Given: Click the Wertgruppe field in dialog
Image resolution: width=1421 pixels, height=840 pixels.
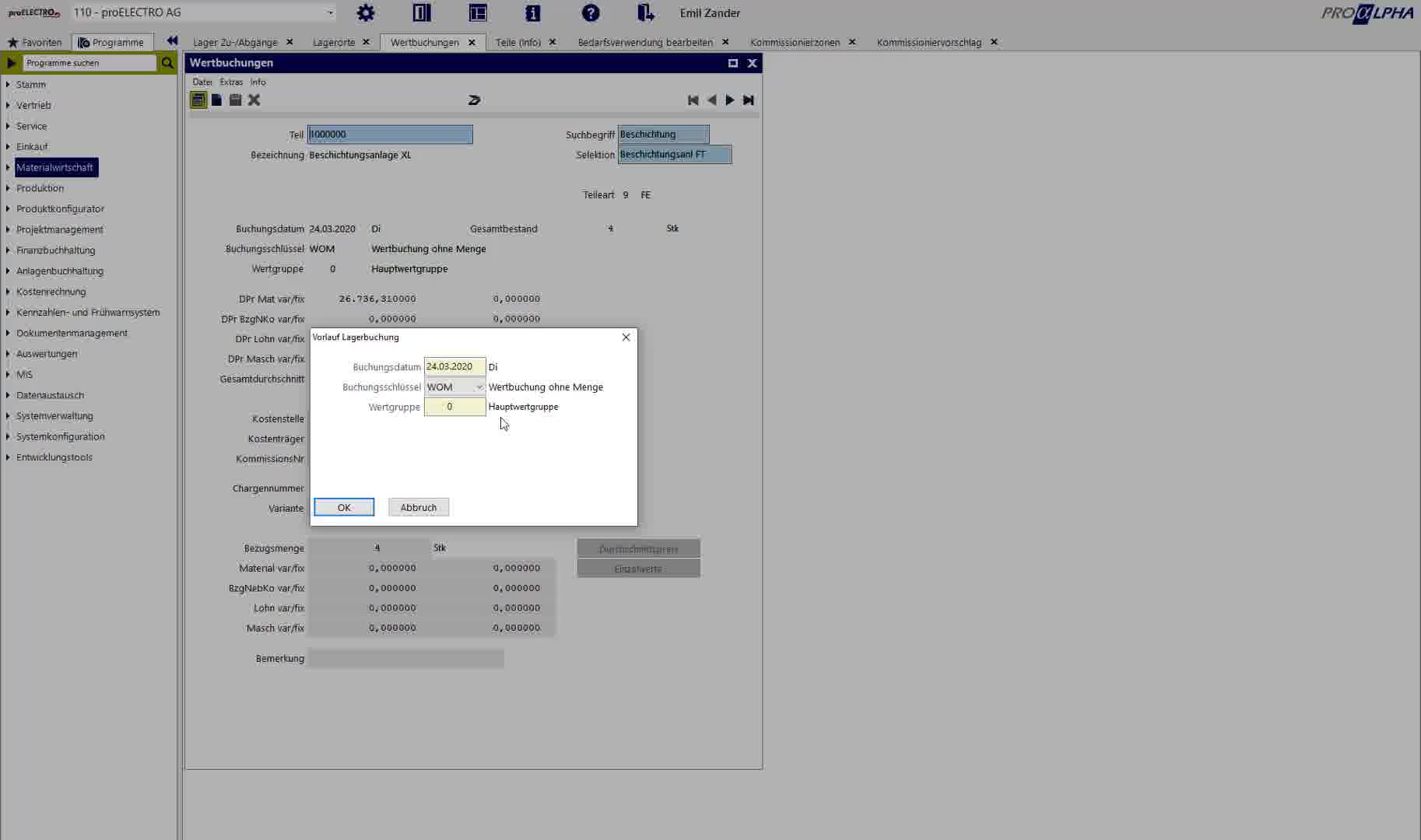Looking at the screenshot, I should pos(454,407).
